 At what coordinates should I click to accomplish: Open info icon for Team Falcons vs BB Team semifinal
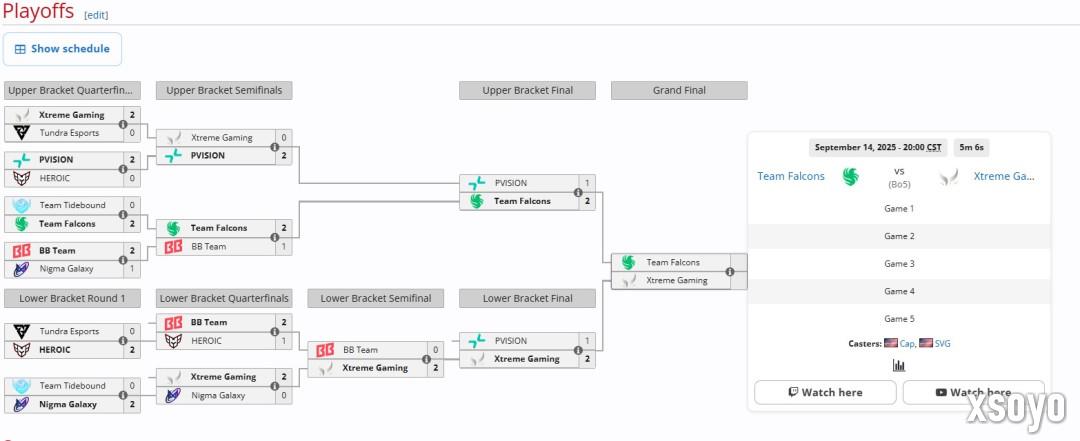point(274,237)
